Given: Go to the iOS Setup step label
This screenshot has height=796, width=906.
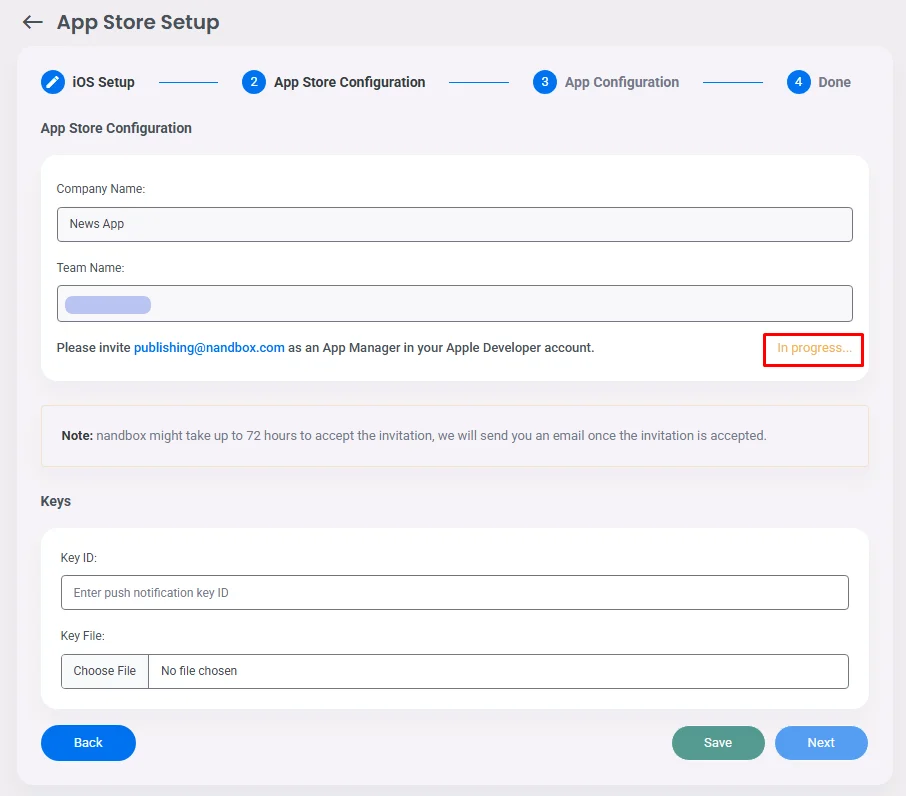Looking at the screenshot, I should [103, 82].
